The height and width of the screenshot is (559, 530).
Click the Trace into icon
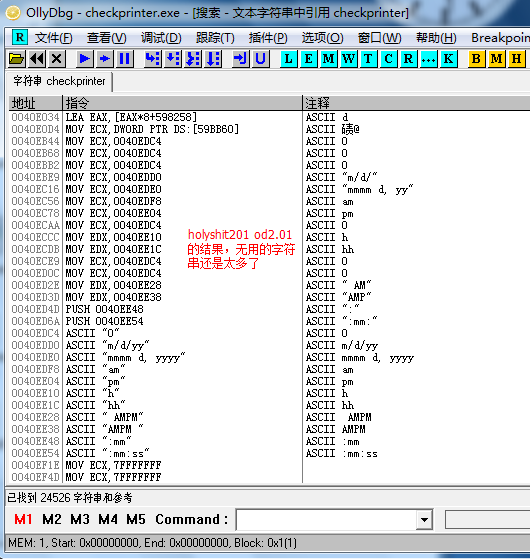[x=193, y=58]
